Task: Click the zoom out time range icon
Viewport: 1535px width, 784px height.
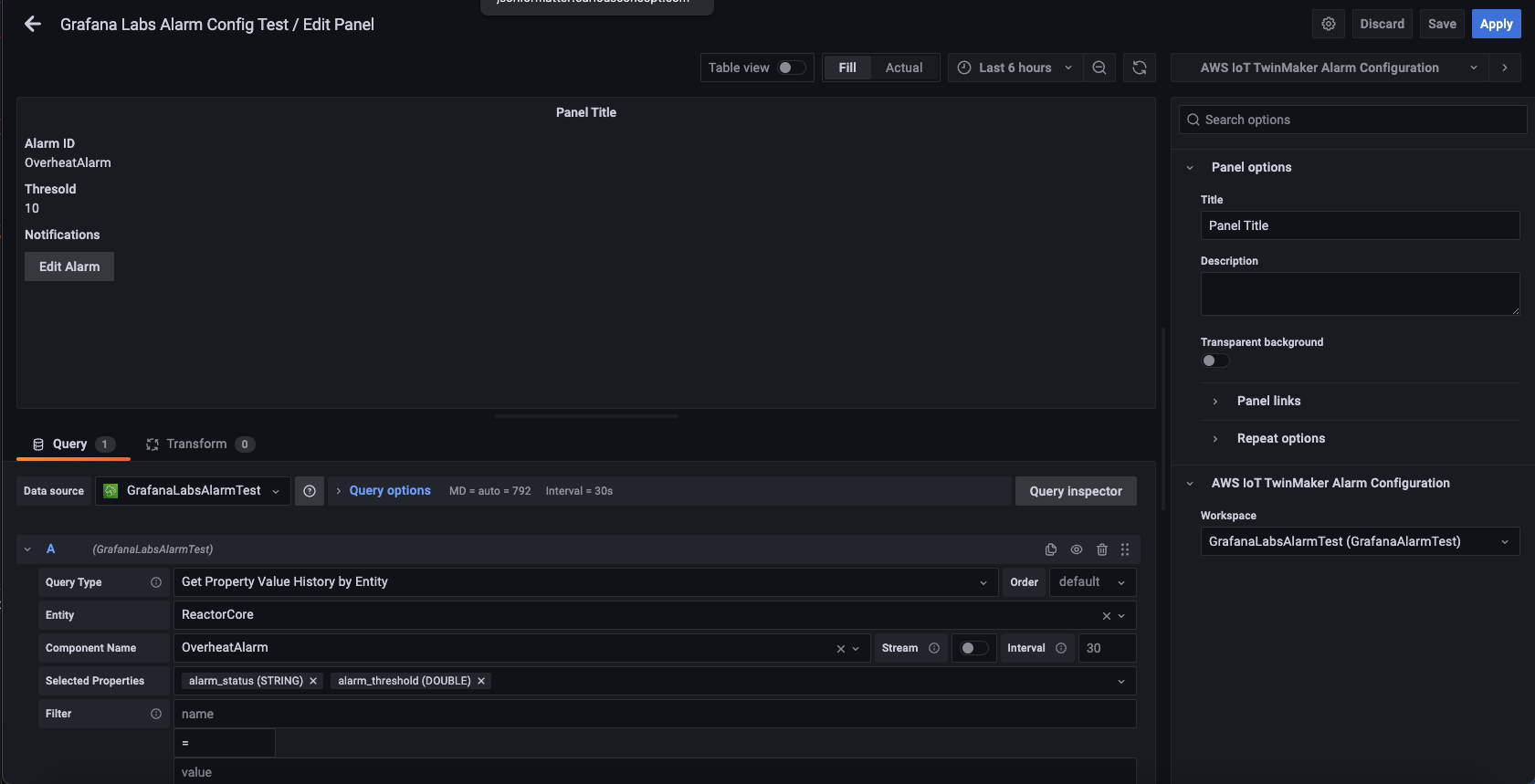Action: click(x=1099, y=68)
